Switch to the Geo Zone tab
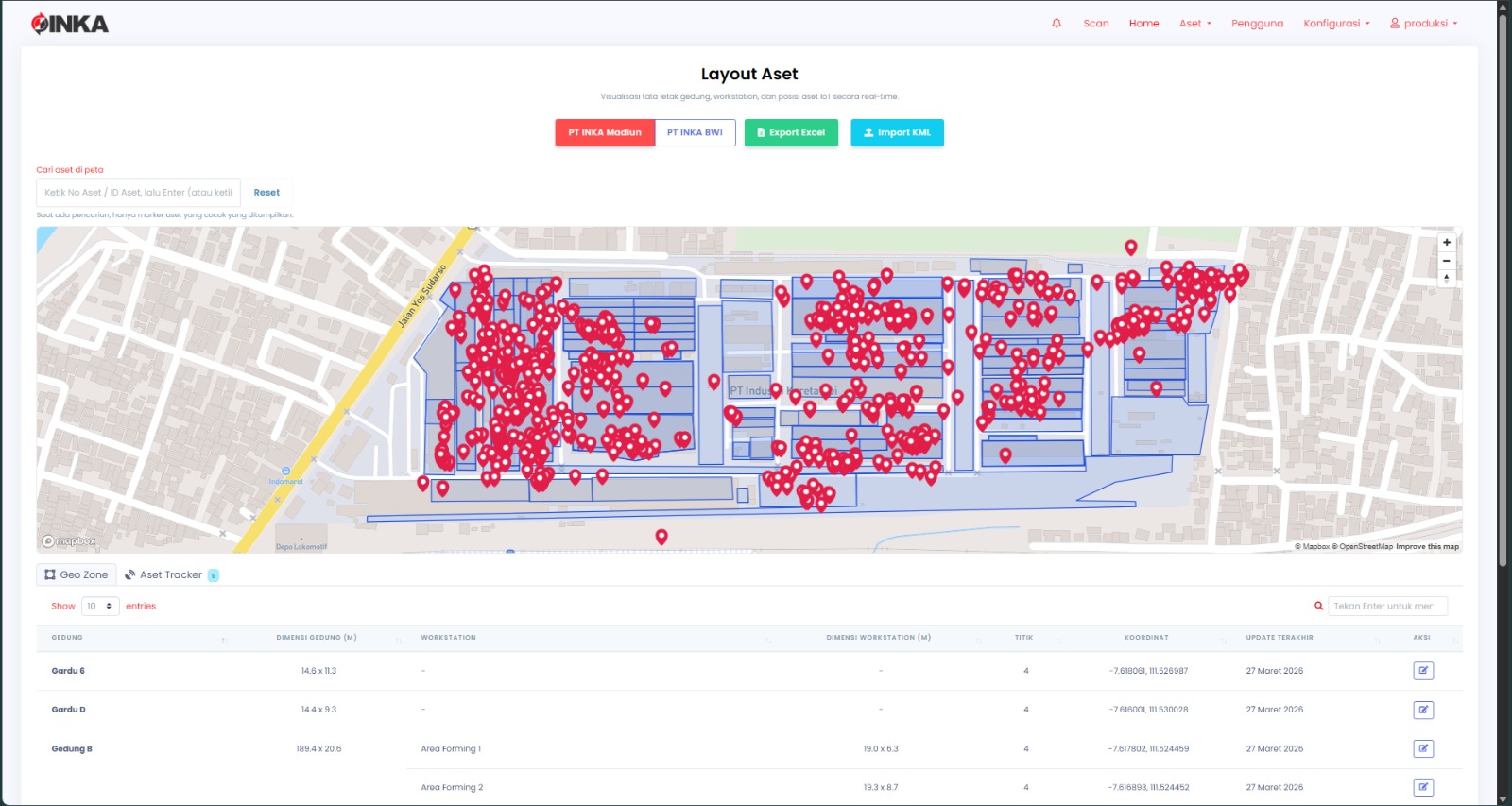This screenshot has height=806, width=1512. [77, 574]
